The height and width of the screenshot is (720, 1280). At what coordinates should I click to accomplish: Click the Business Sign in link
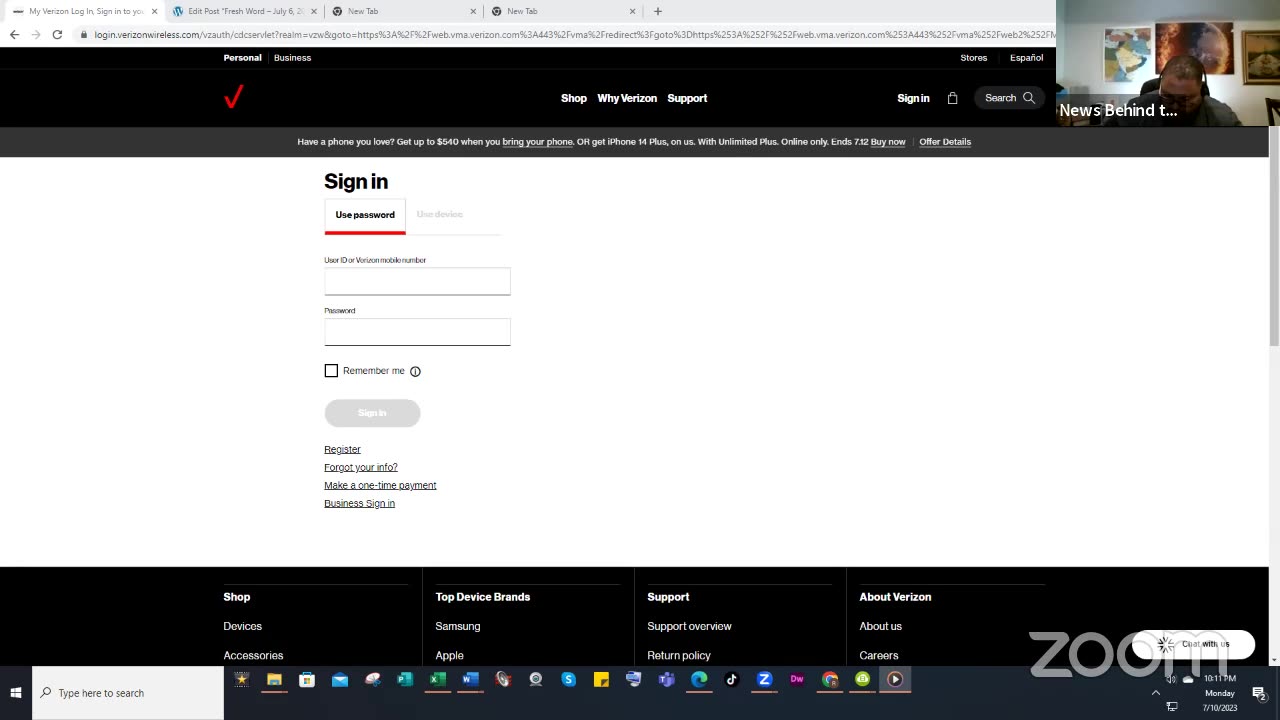(359, 503)
